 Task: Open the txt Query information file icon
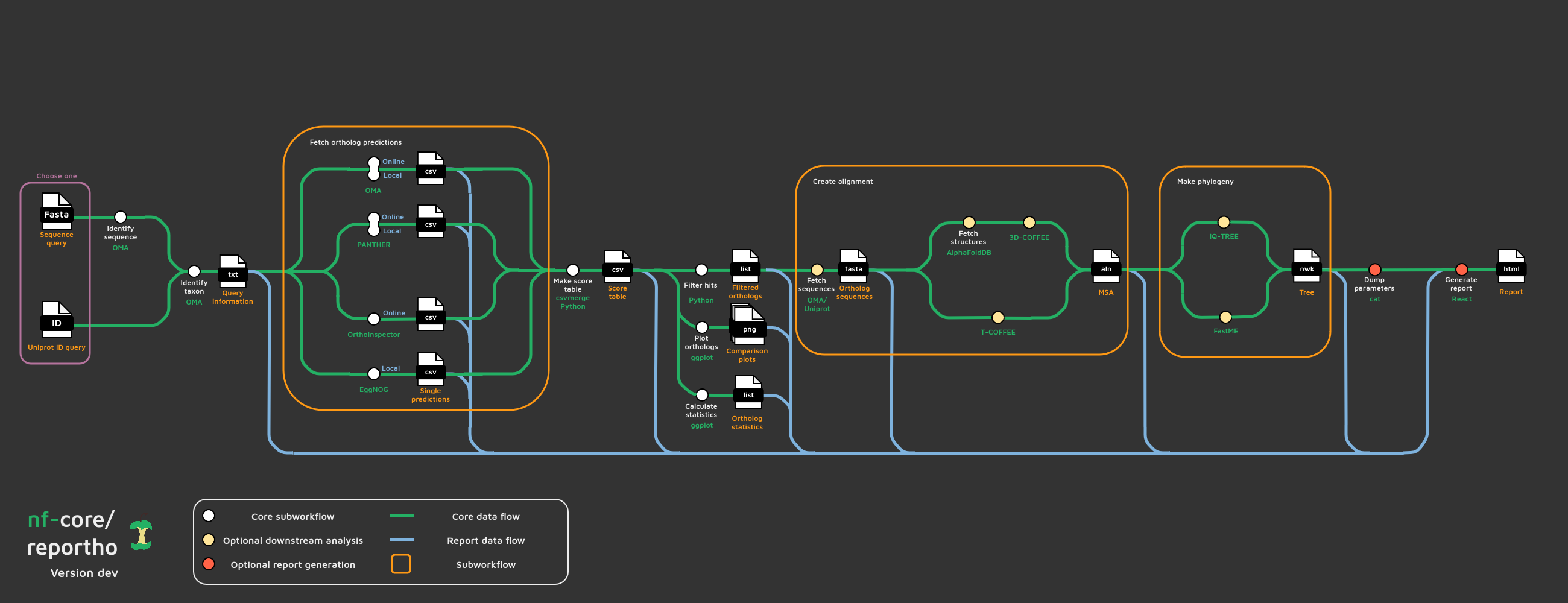click(233, 271)
